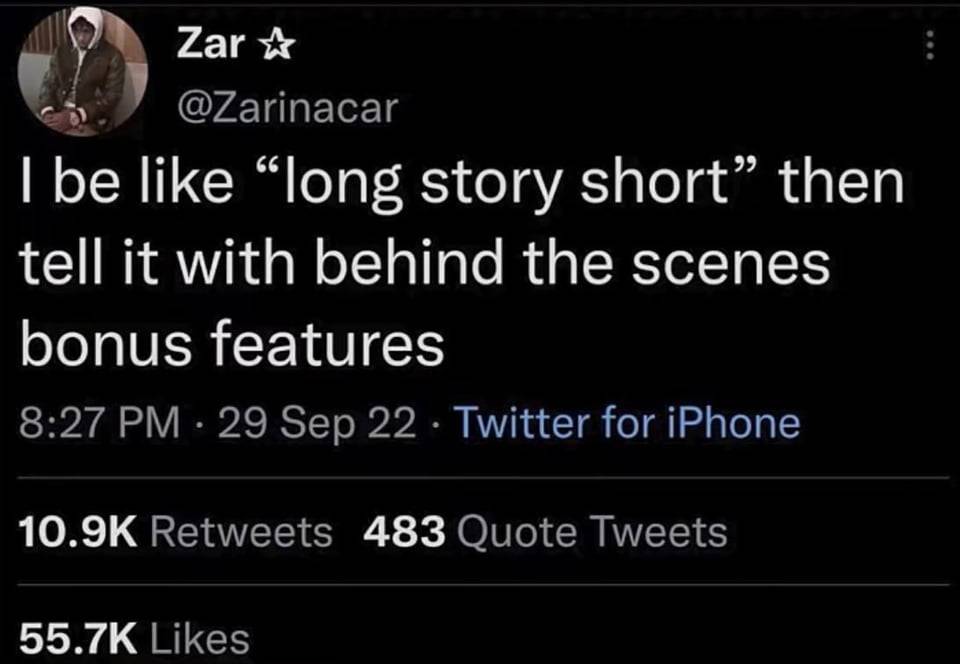Open the @Zarinacar handle link
Screen dimensions: 960x664
click(286, 107)
